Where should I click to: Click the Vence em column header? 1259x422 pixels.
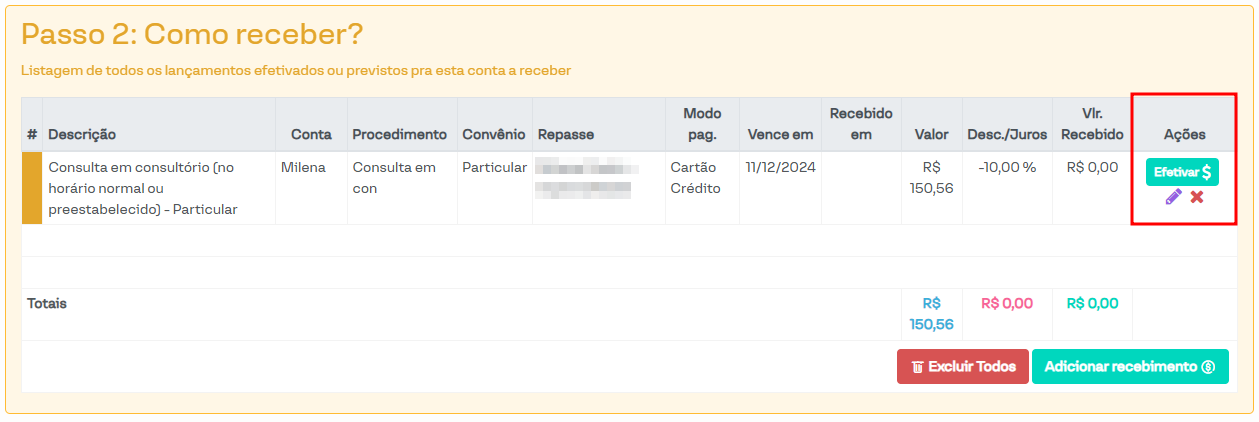point(780,134)
